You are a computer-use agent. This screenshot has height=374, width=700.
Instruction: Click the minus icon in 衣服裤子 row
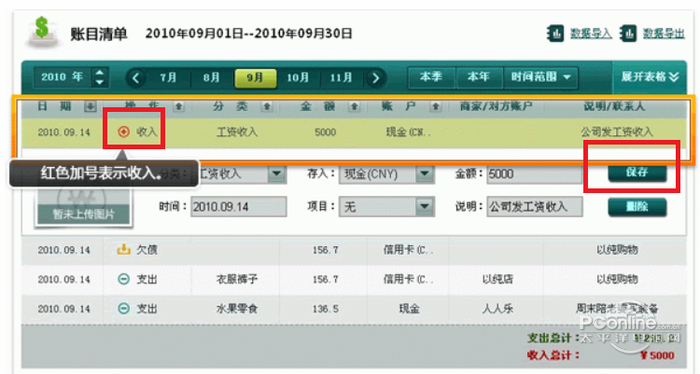coord(123,279)
